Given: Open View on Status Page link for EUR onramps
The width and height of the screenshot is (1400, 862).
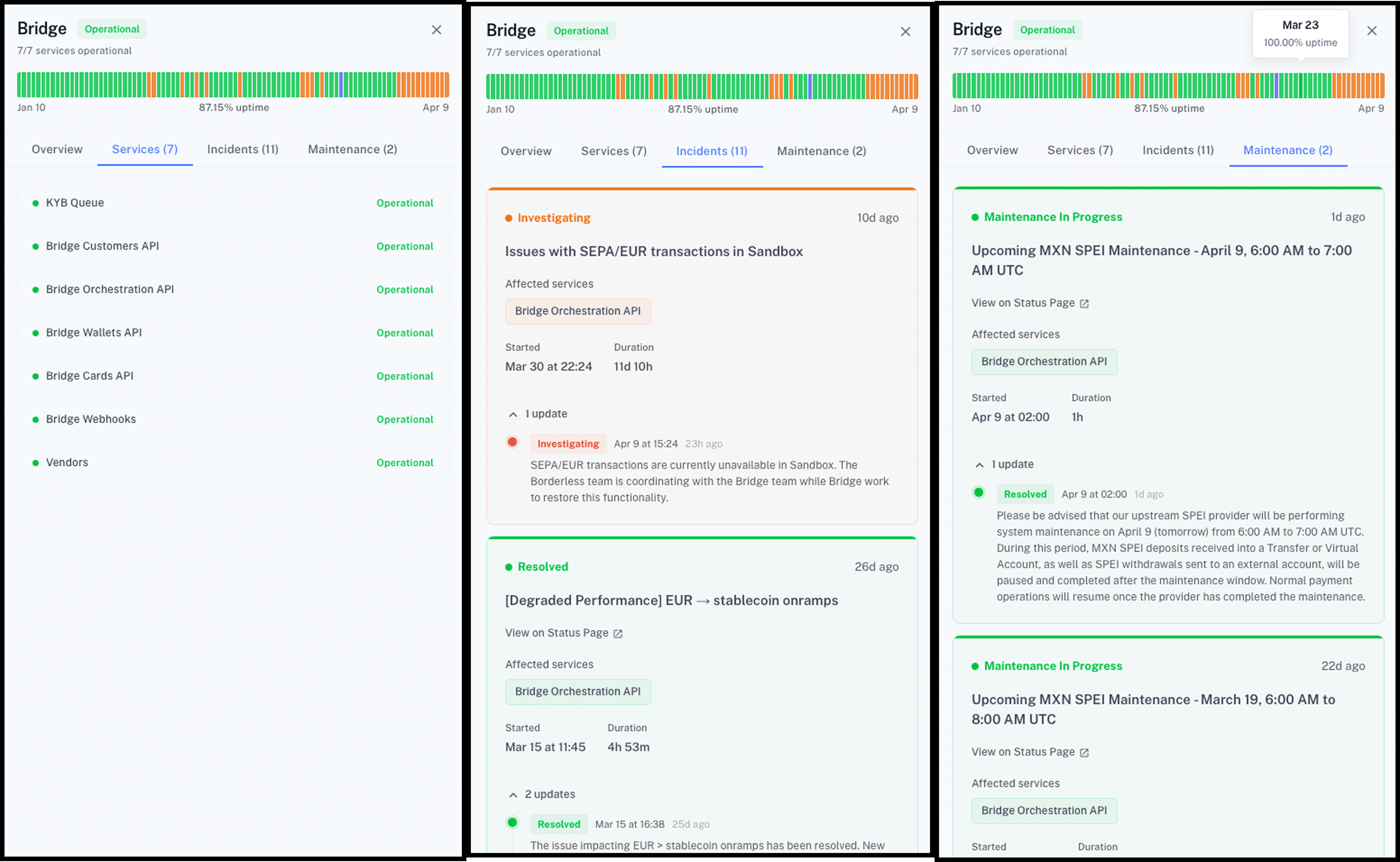Looking at the screenshot, I should [x=557, y=633].
